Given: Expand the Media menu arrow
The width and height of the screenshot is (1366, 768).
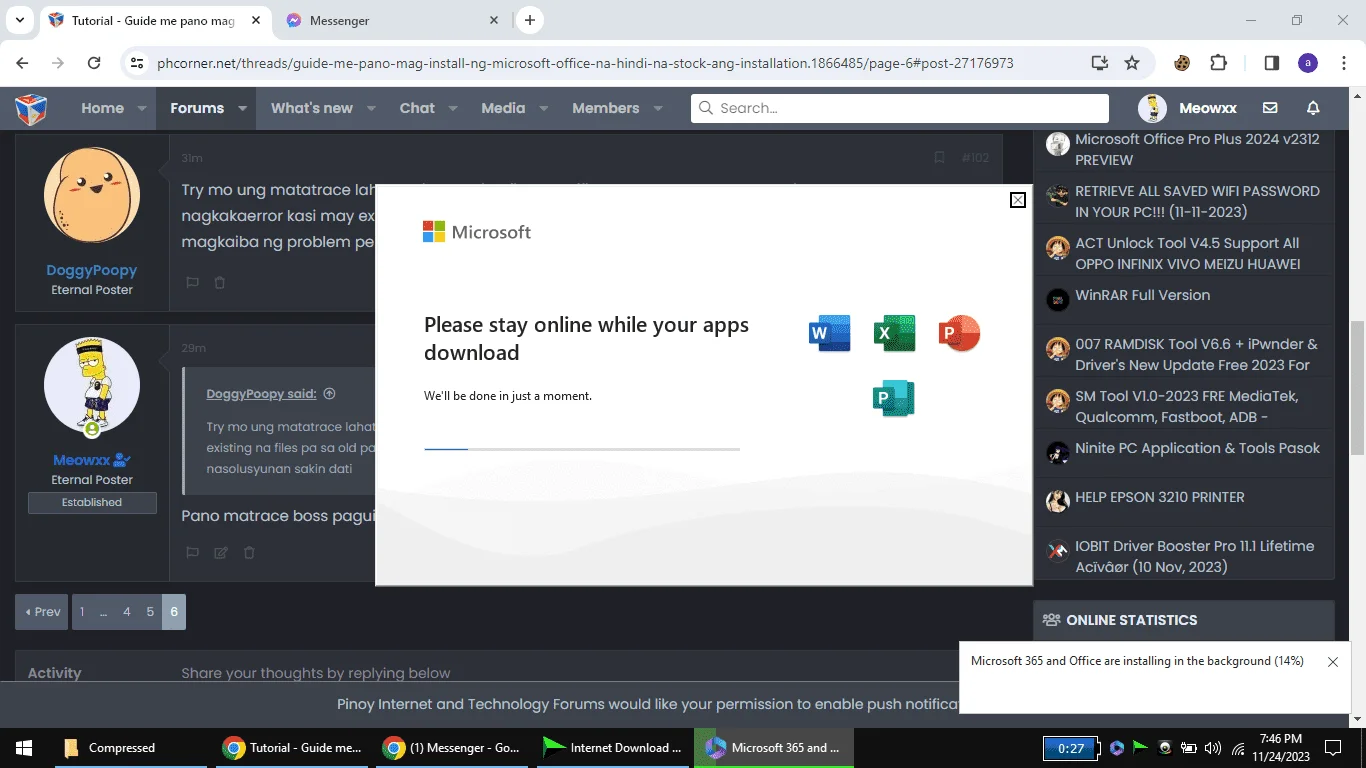Looking at the screenshot, I should pyautogui.click(x=543, y=108).
